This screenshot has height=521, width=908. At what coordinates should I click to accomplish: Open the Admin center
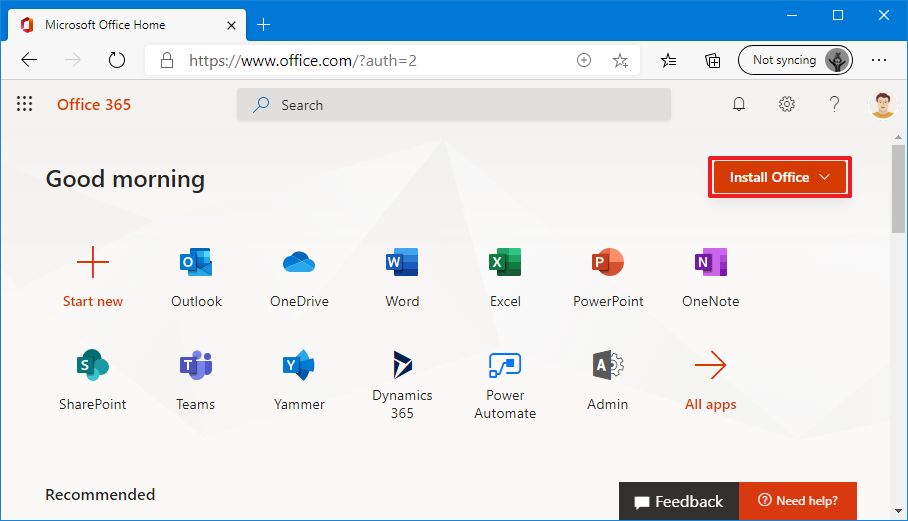tap(608, 367)
